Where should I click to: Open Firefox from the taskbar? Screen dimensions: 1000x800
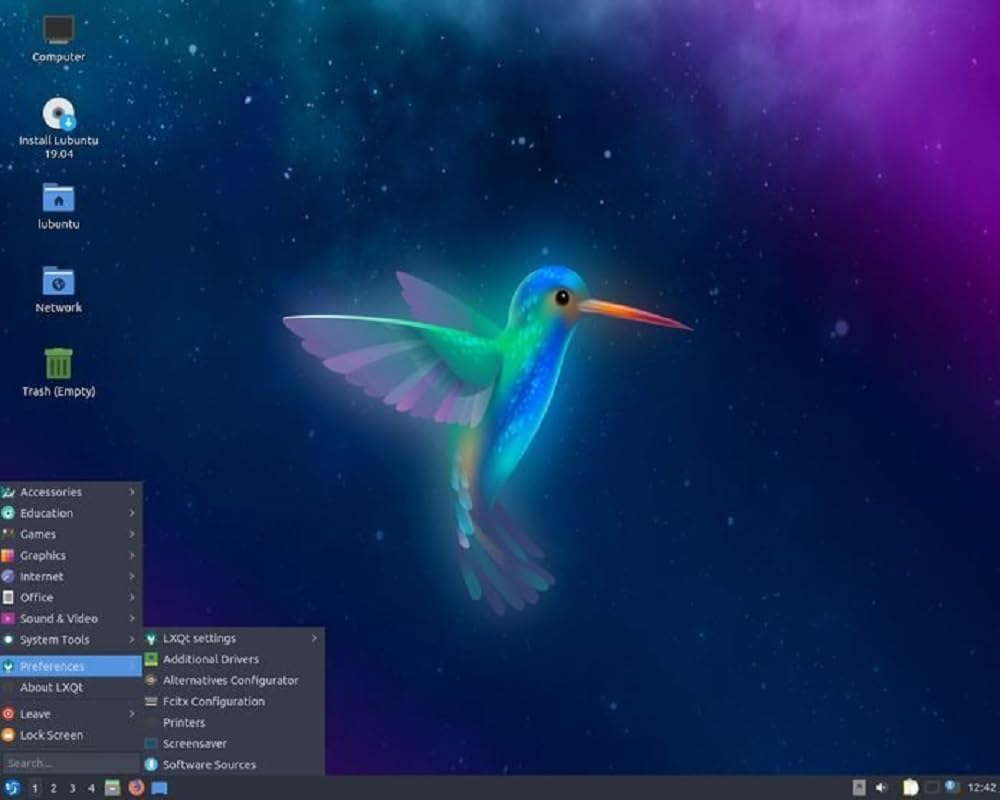136,788
